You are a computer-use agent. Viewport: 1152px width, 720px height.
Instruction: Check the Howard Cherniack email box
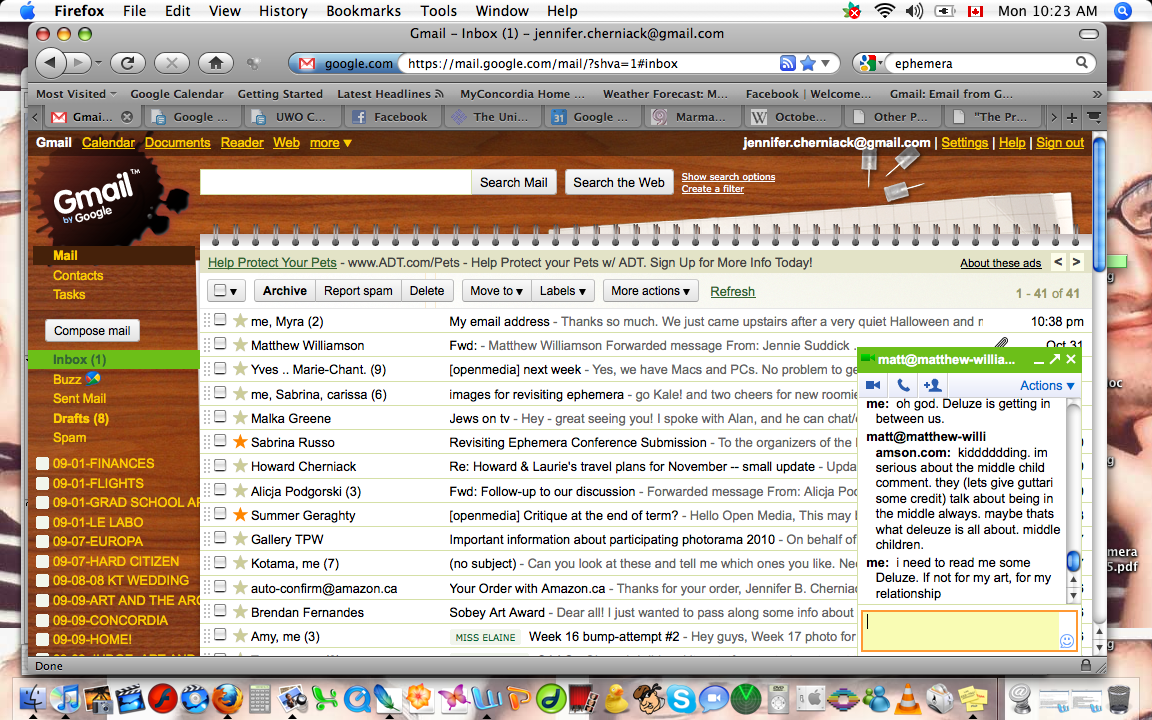220,466
